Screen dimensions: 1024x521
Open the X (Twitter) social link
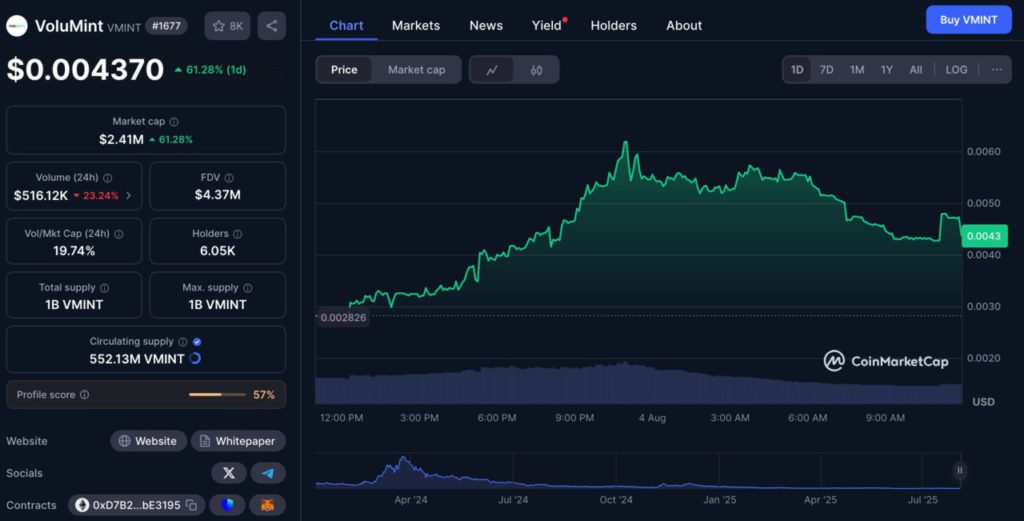[229, 473]
